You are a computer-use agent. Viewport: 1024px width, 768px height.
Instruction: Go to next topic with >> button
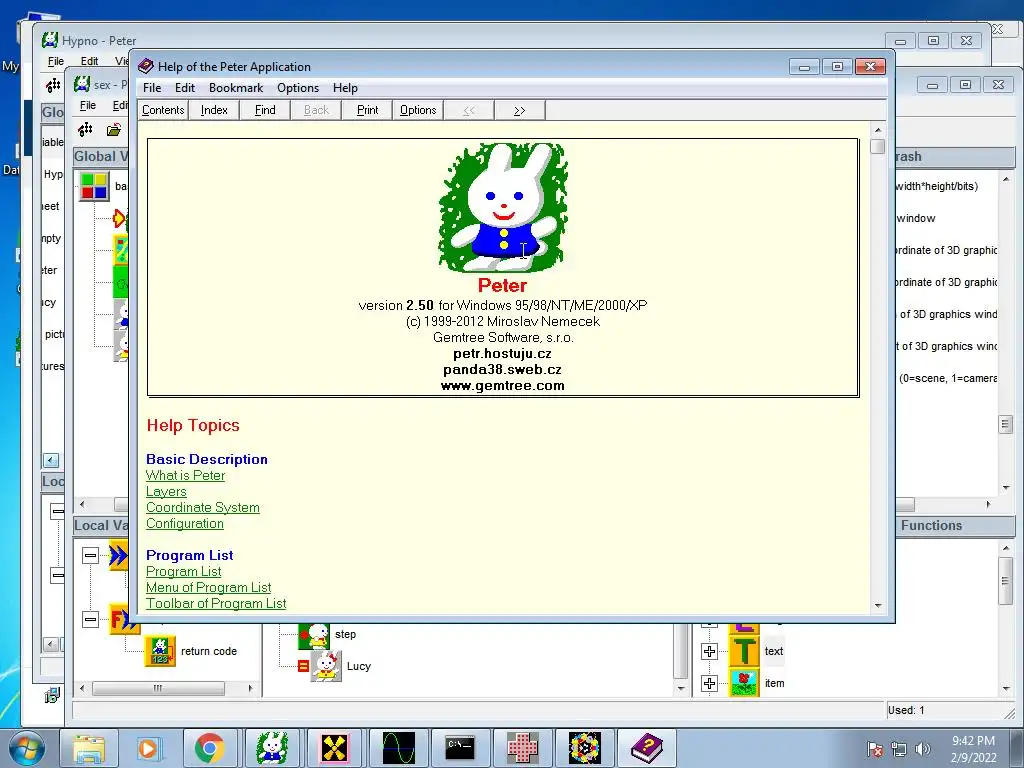point(520,110)
